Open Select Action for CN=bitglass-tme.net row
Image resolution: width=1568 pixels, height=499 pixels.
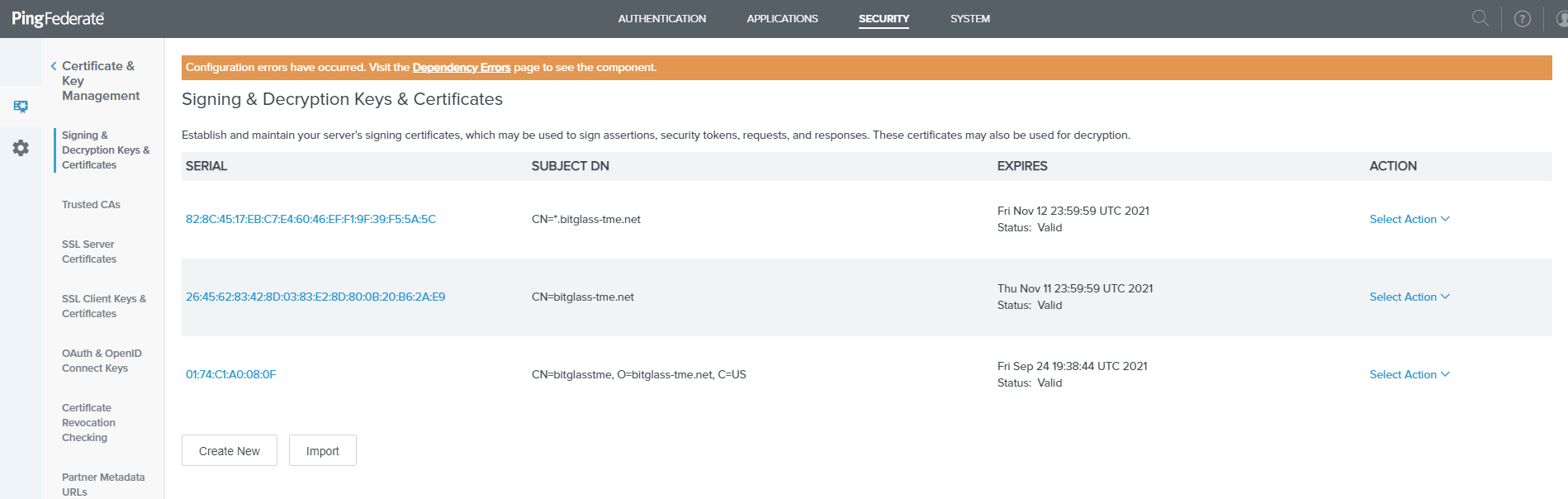click(x=1409, y=297)
